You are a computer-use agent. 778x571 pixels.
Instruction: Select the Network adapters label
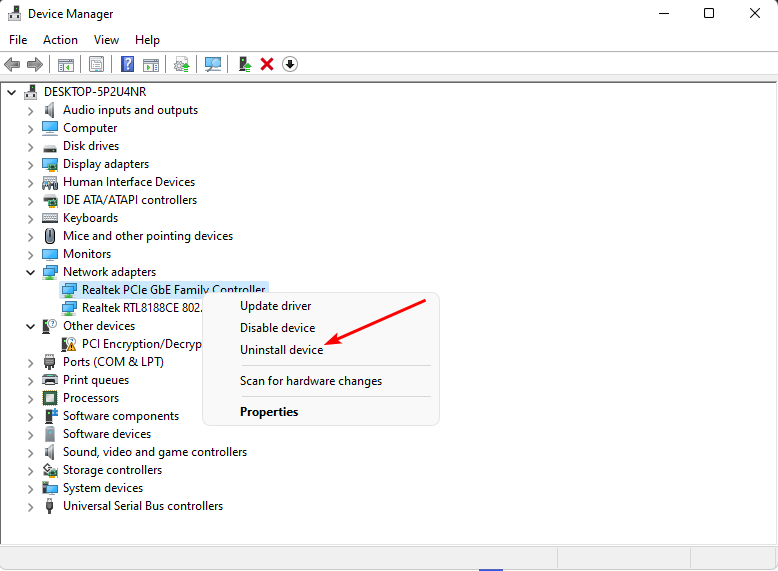[109, 272]
